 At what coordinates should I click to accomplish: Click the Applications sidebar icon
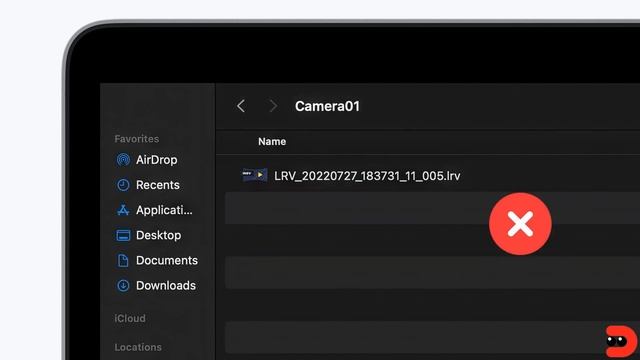[123, 210]
